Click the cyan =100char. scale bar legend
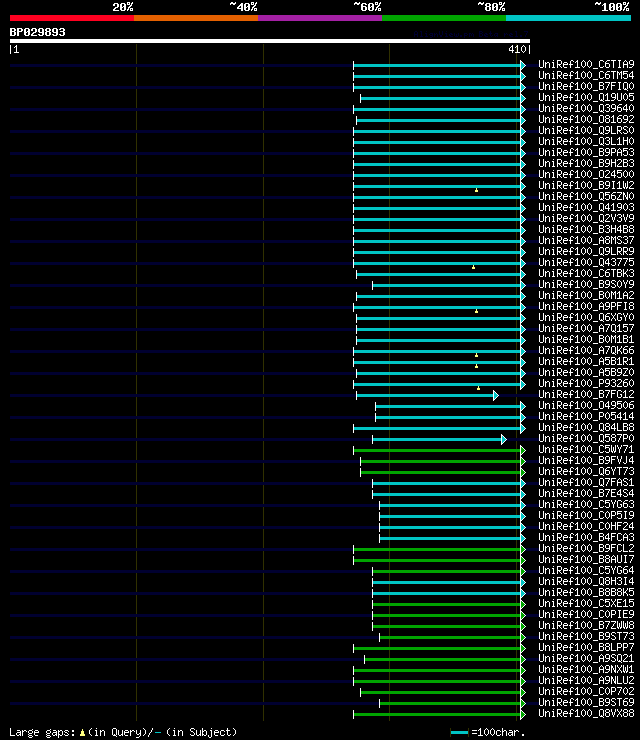Viewport: 640px width, 740px height. pos(459,732)
